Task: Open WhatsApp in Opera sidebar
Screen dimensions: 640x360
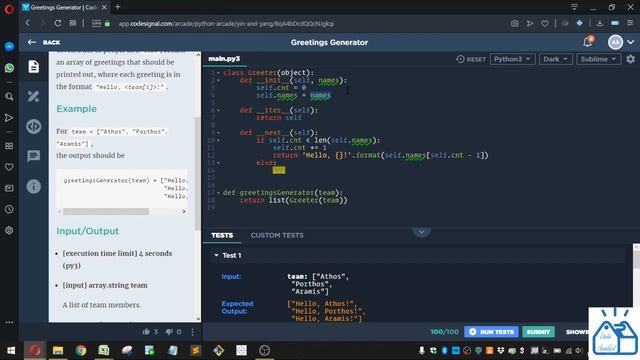Action: point(9,68)
